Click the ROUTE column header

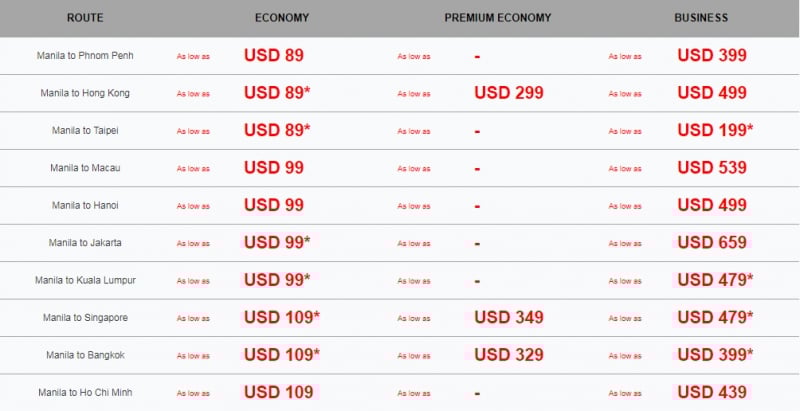click(x=85, y=18)
